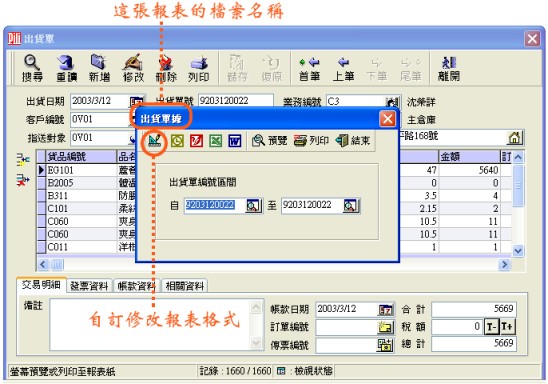
Task: Click the 出貨日期 field 2003/3/12
Action: tap(100, 101)
